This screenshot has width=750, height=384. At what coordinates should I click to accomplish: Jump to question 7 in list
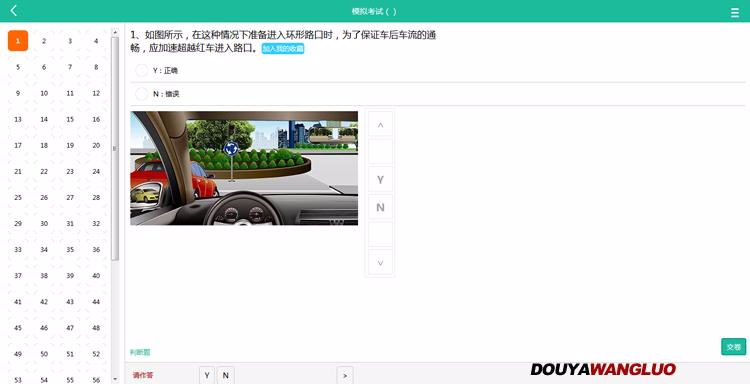pyautogui.click(x=70, y=67)
